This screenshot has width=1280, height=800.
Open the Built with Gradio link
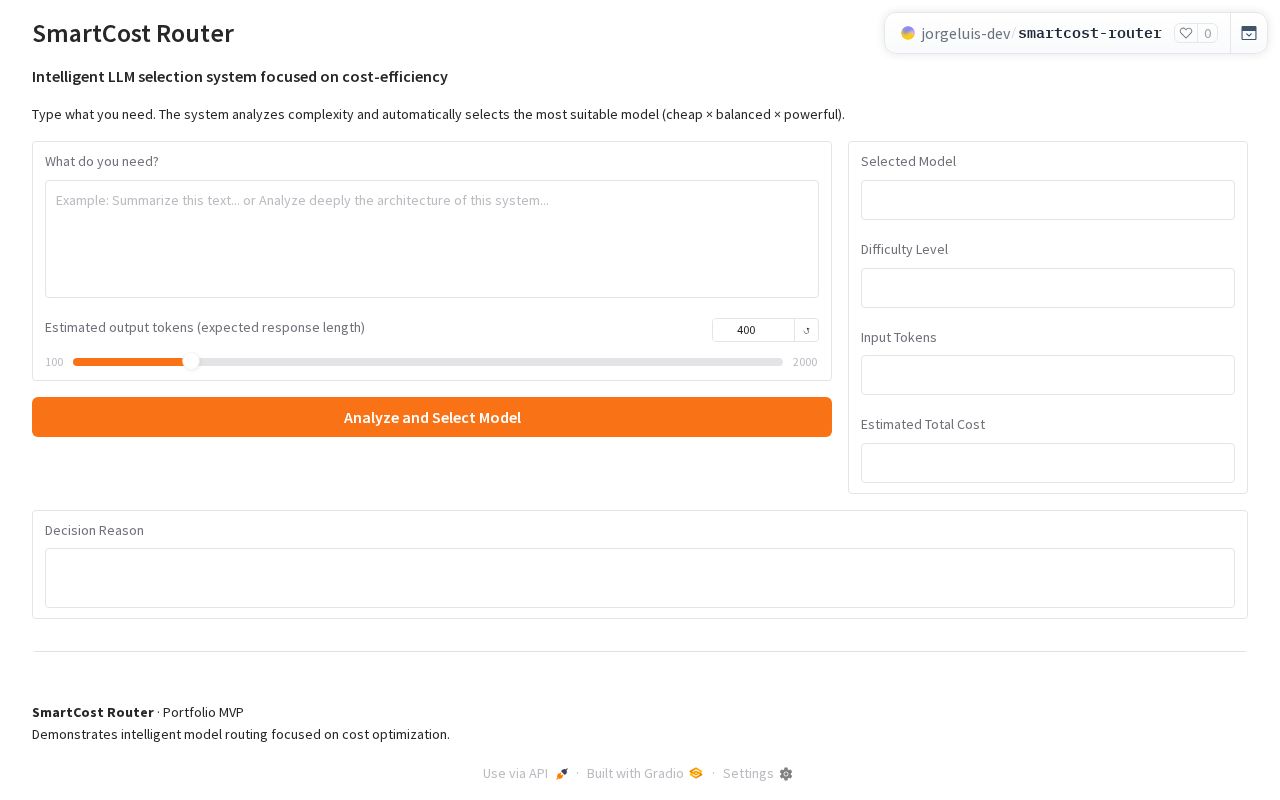[x=645, y=773]
